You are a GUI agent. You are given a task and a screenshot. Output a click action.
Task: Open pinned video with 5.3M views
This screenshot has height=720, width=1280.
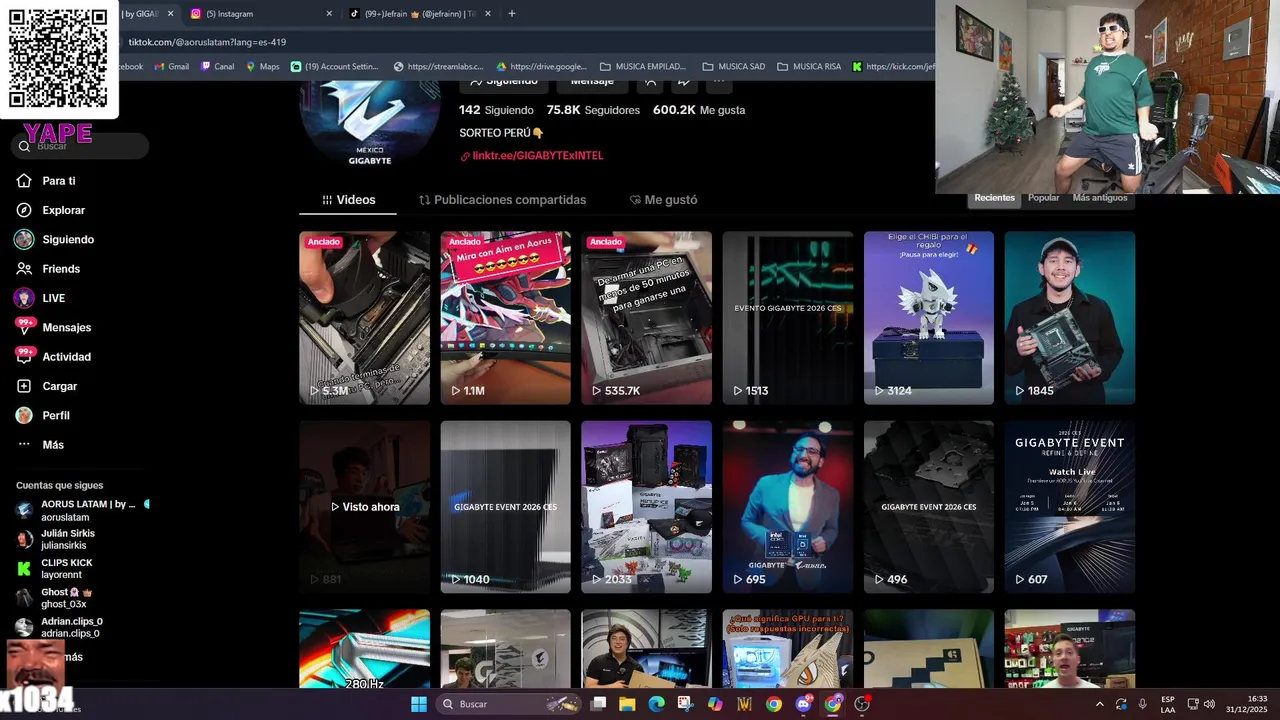point(364,318)
